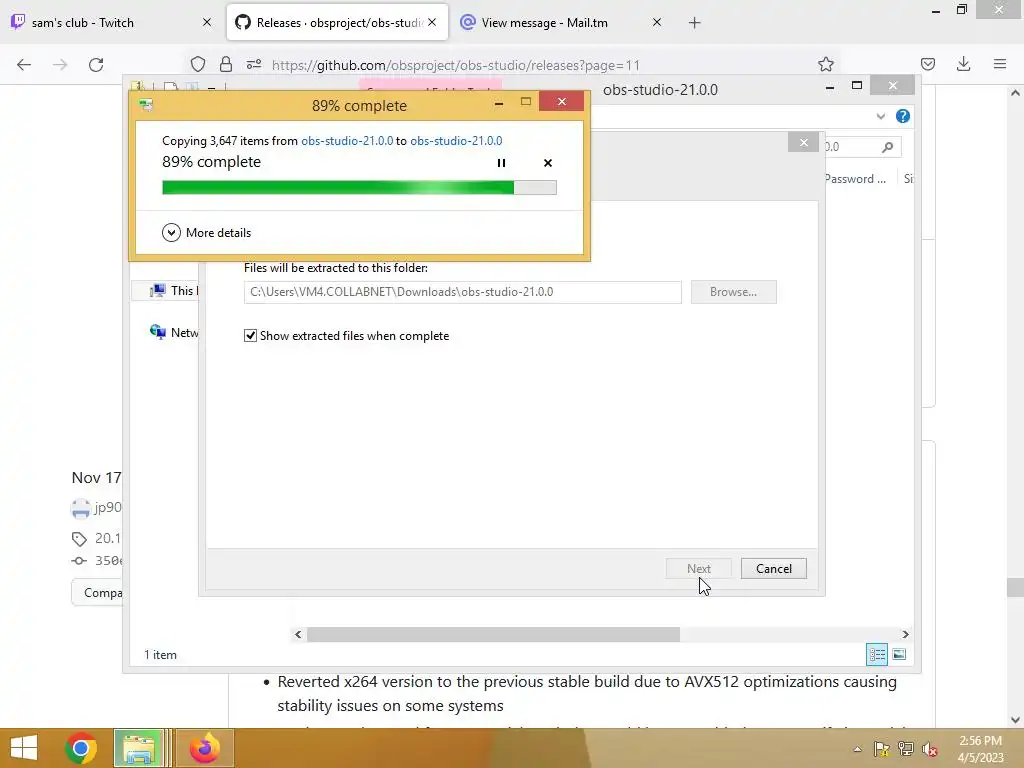Click the site lock icon
Viewport: 1024px width, 768px height.
click(226, 64)
